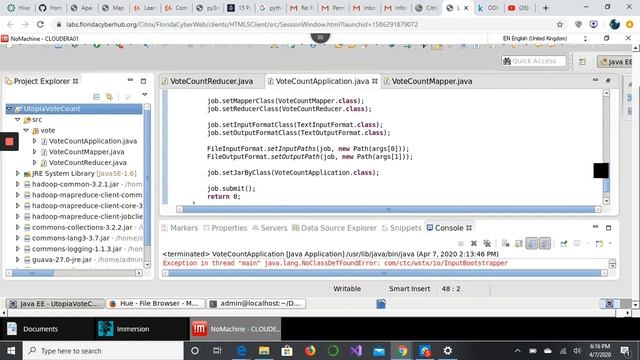Pin the Console view

(x=564, y=243)
